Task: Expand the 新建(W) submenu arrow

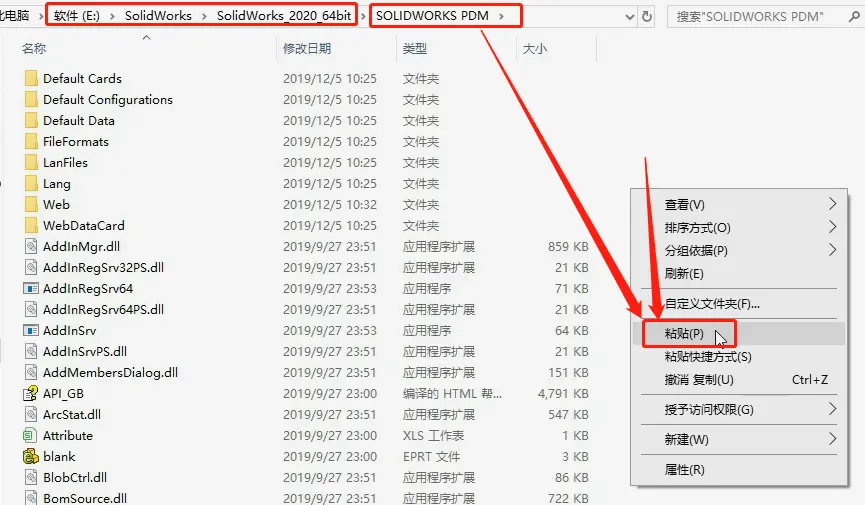Action: pyautogui.click(x=832, y=439)
